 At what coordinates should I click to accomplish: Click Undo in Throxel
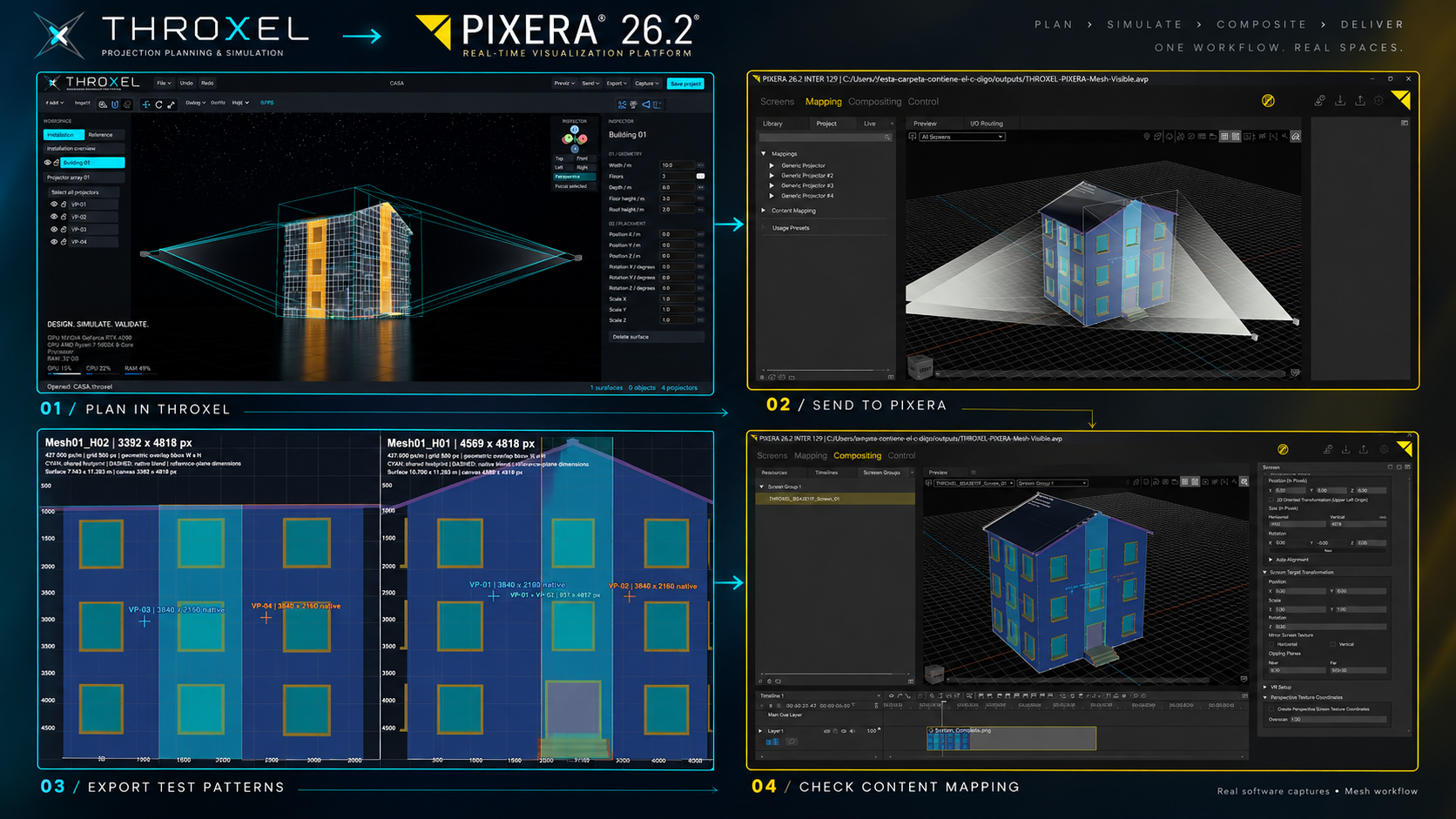[x=186, y=84]
